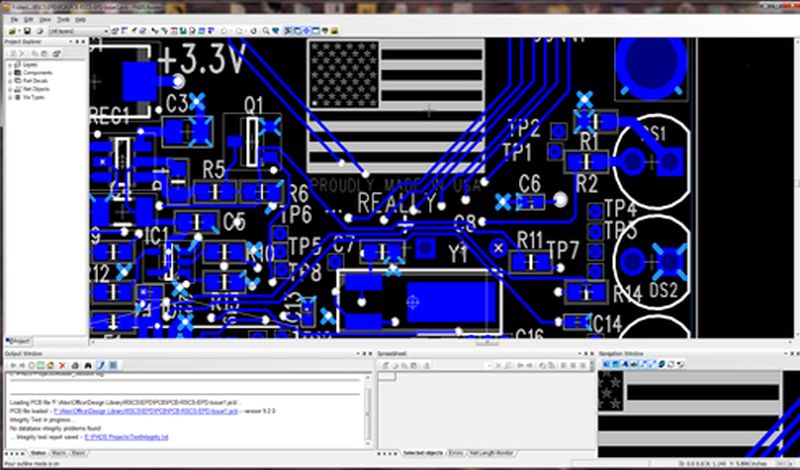Click the green globe icon in Navigation toolbar

662,364
